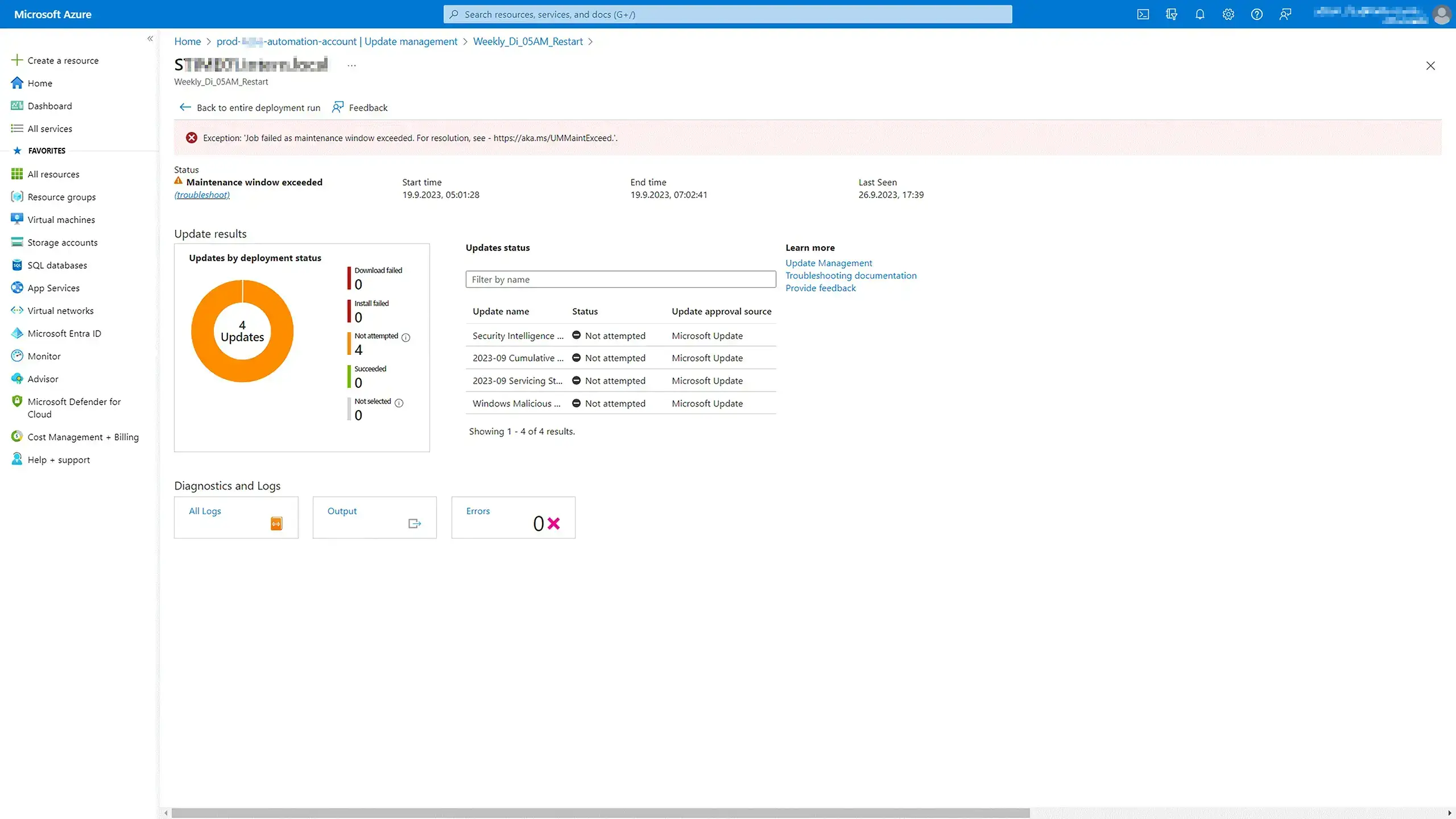Open the Output tile
The width and height of the screenshot is (1456, 819).
click(x=374, y=518)
